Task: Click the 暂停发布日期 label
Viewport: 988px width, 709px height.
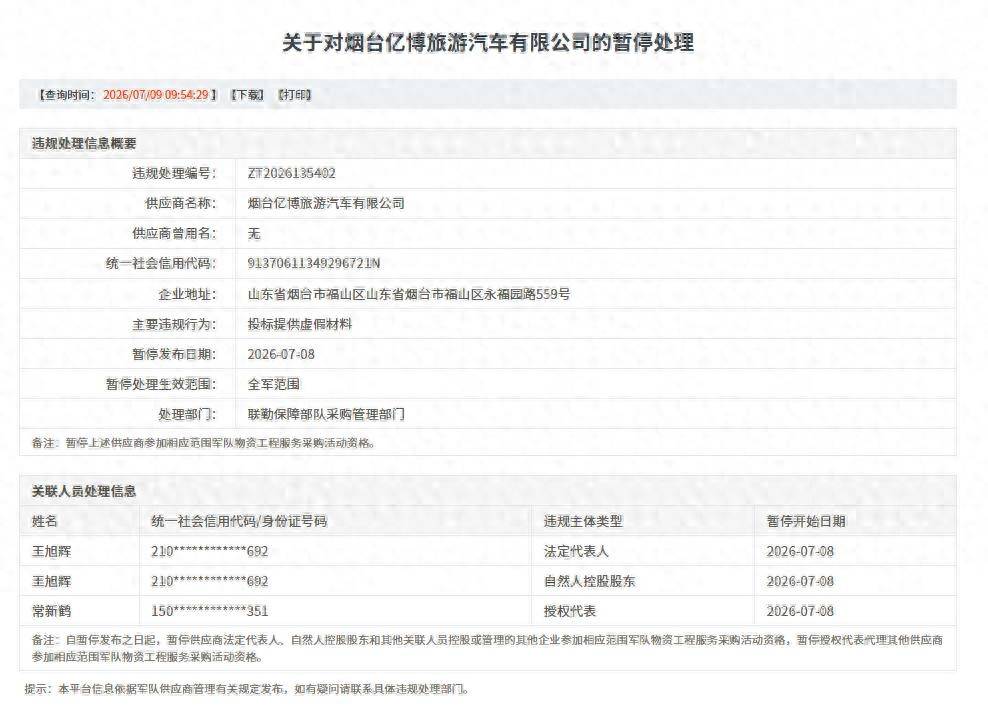Action: click(174, 354)
